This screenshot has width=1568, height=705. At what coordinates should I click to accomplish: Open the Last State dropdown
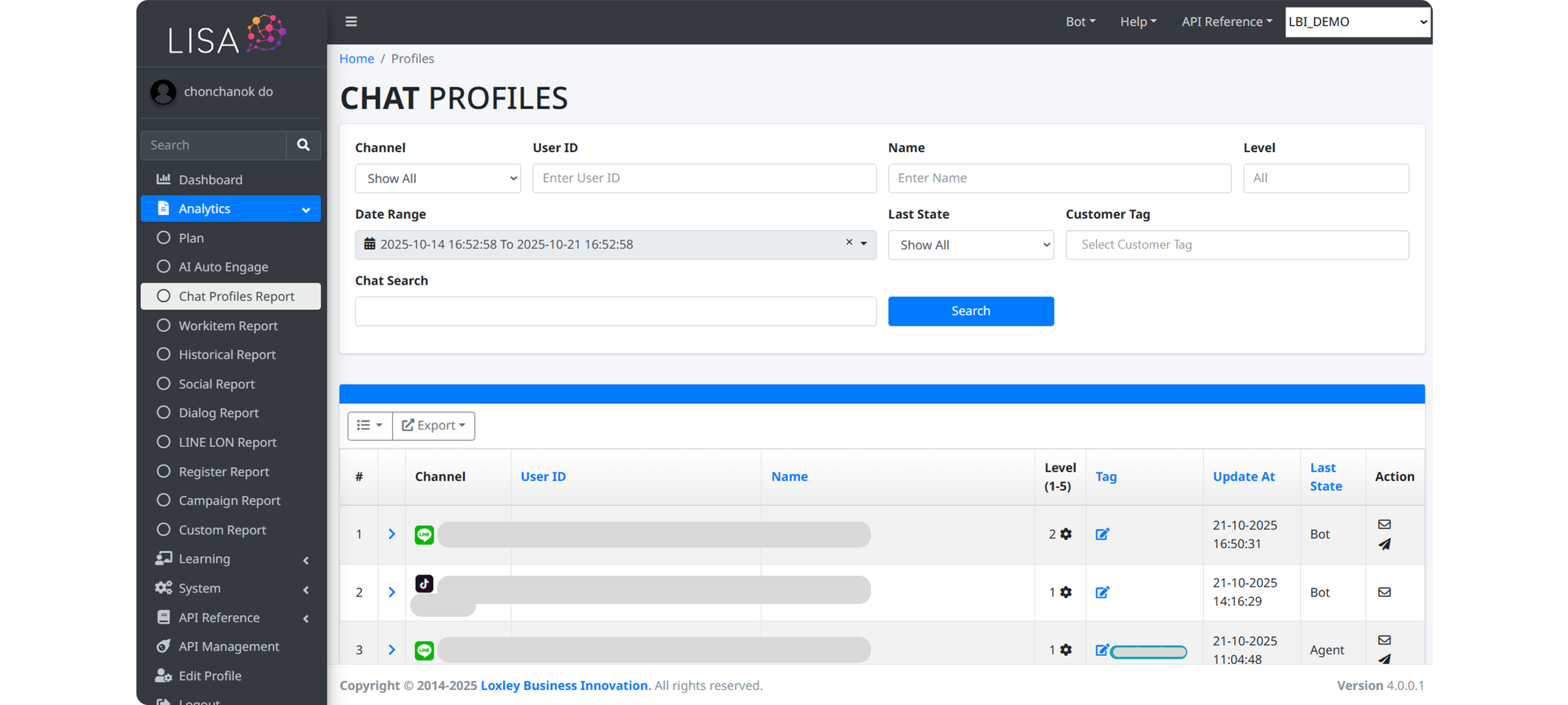[970, 245]
